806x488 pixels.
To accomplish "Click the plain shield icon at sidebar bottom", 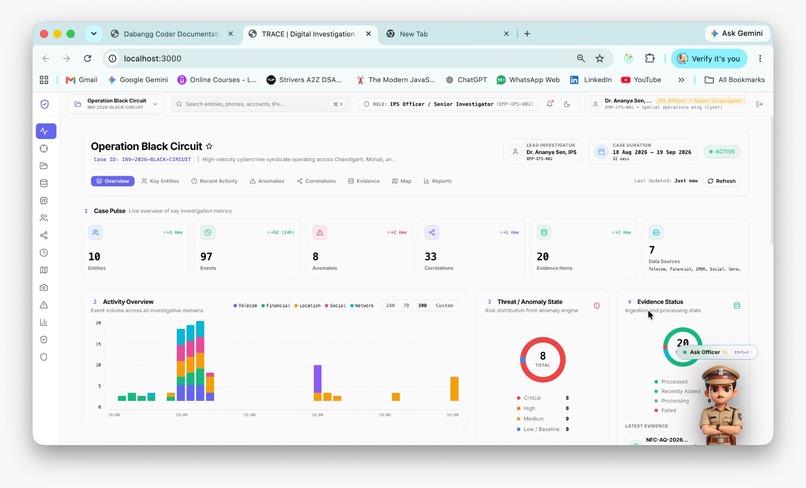I will pyautogui.click(x=44, y=357).
